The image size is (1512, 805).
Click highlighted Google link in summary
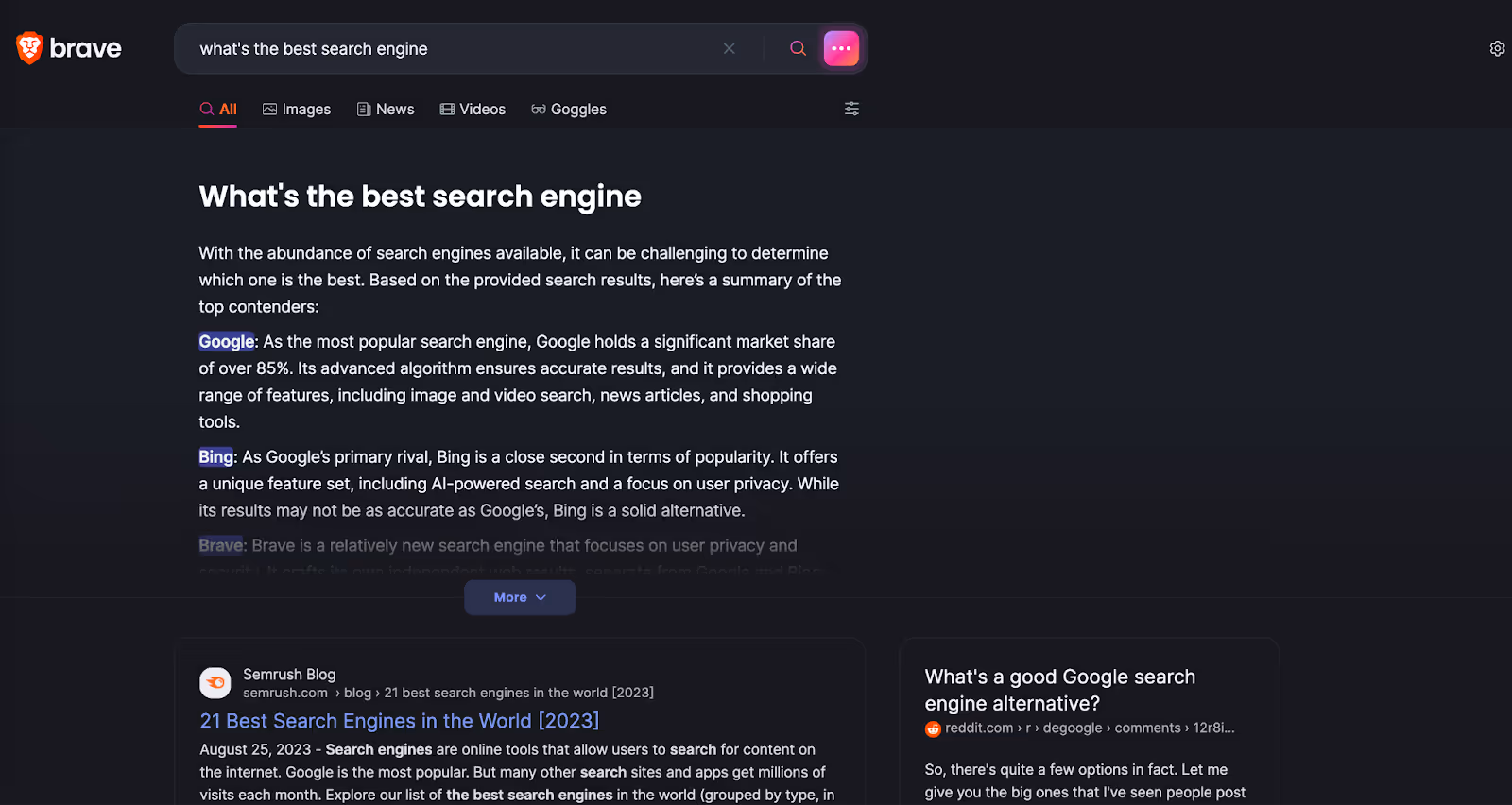coord(226,342)
